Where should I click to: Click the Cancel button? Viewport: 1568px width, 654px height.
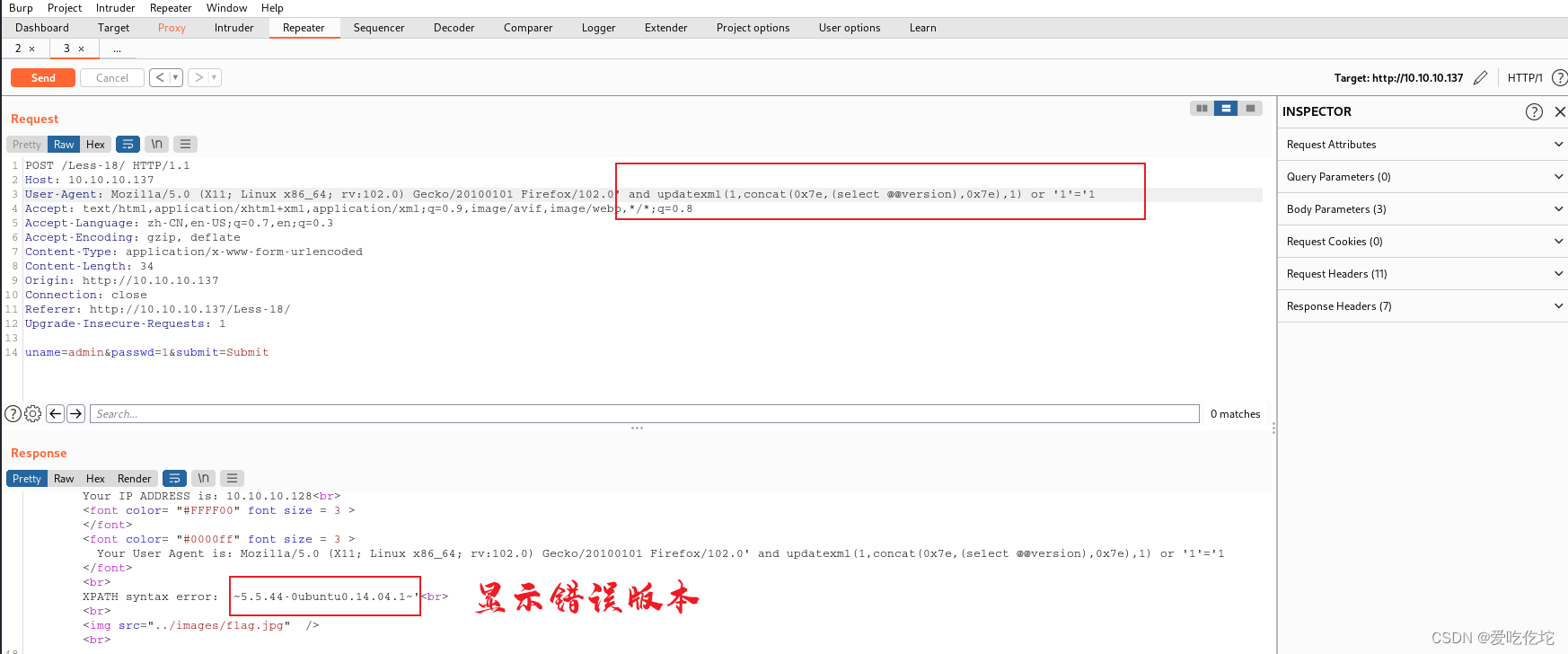112,78
